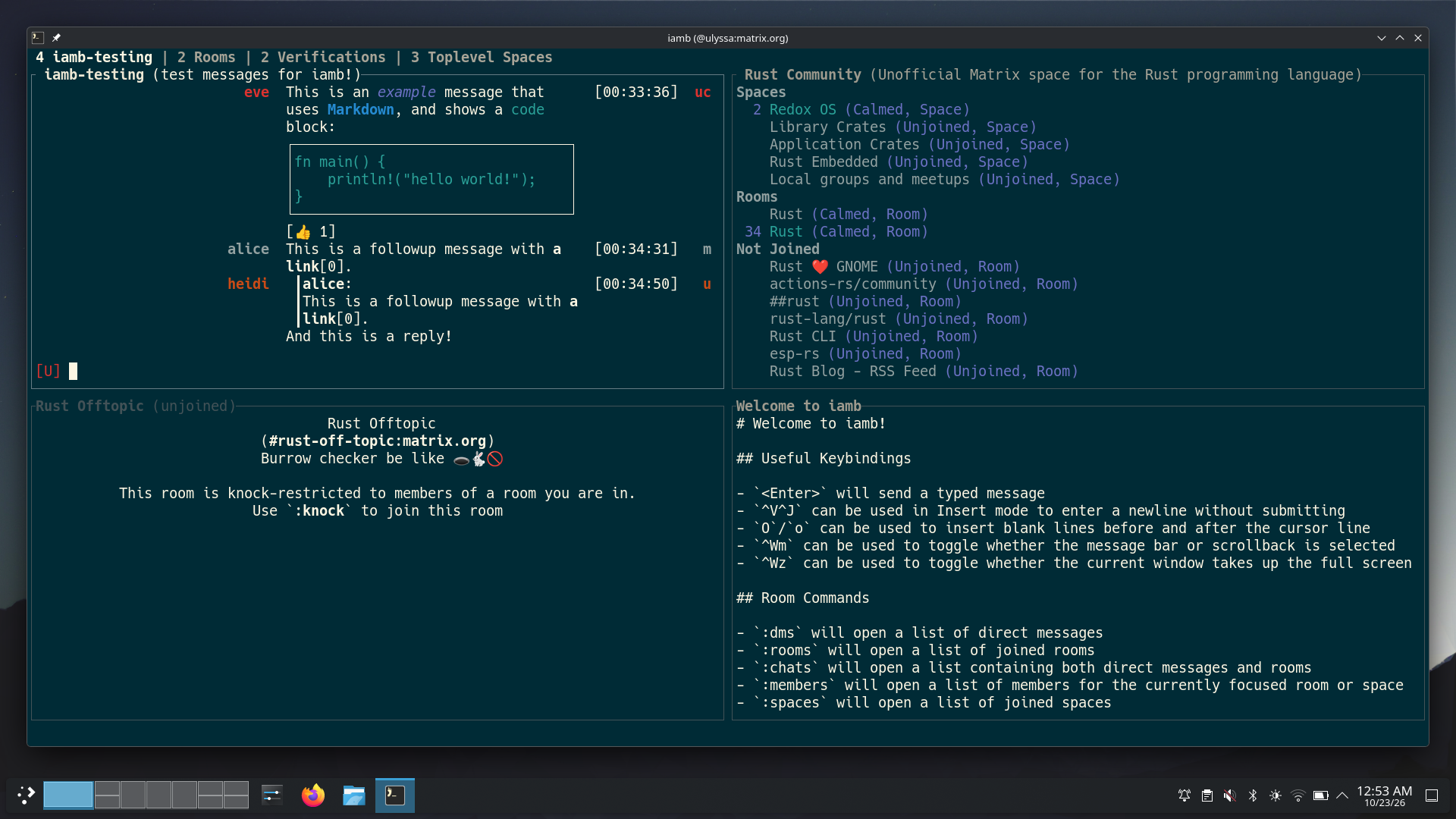
Task: Switch to the 2 Rooms tab
Action: click(206, 57)
